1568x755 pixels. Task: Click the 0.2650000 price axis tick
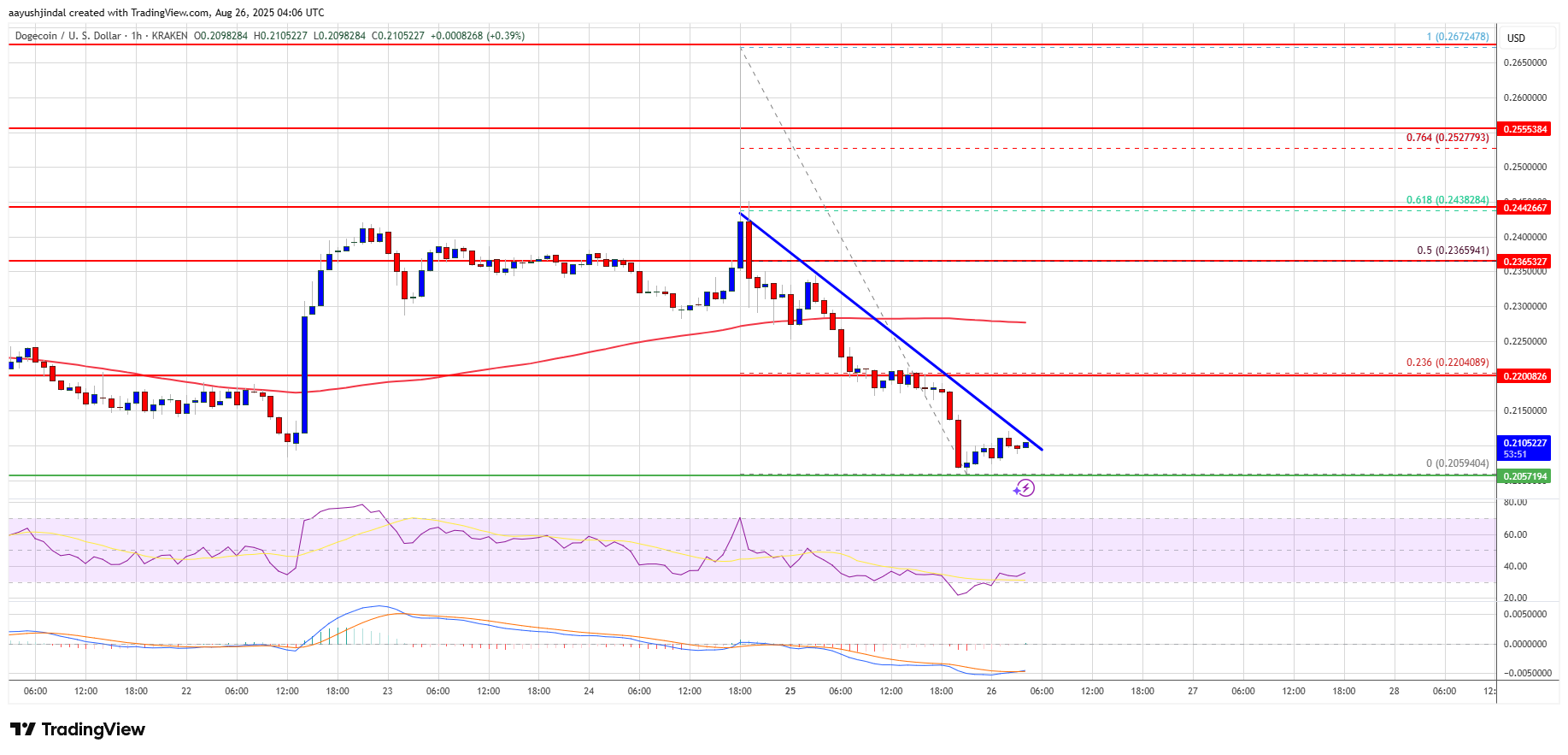click(x=1525, y=62)
